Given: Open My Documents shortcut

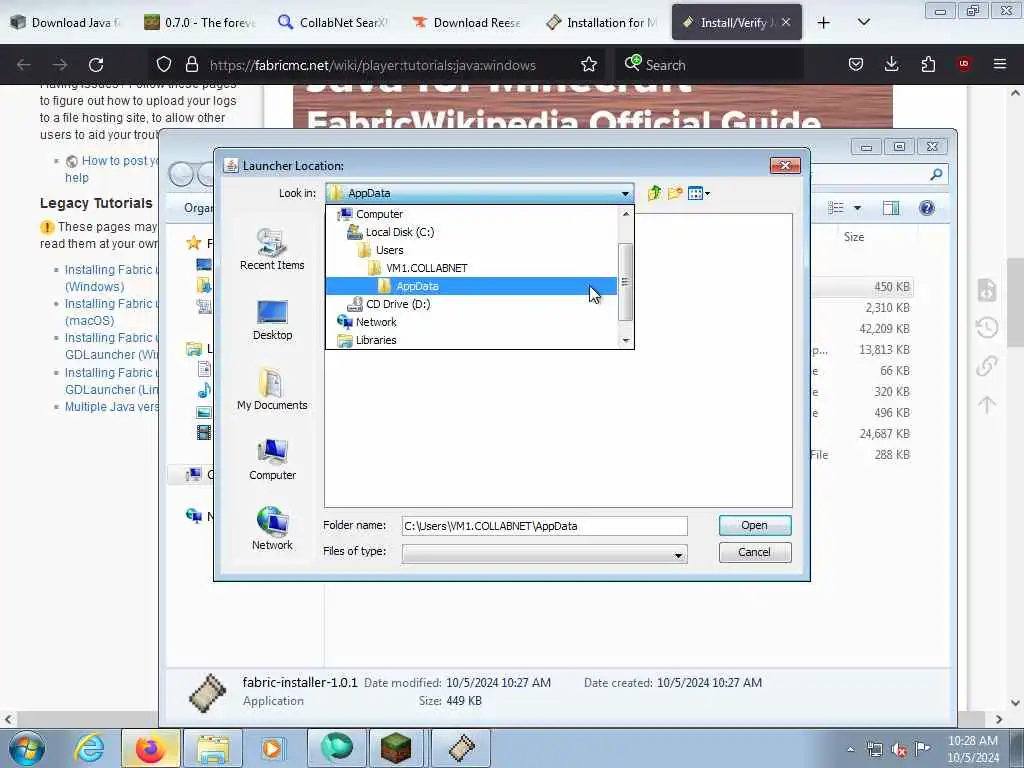Looking at the screenshot, I should (272, 390).
